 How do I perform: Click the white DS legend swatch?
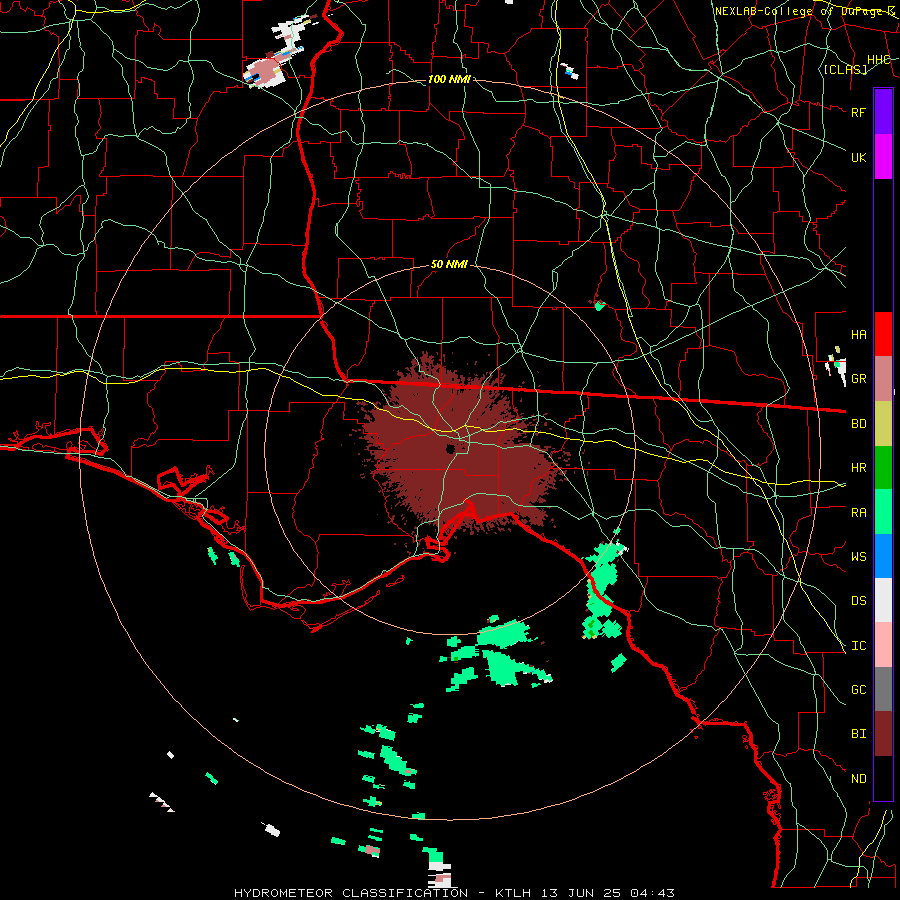click(x=883, y=600)
